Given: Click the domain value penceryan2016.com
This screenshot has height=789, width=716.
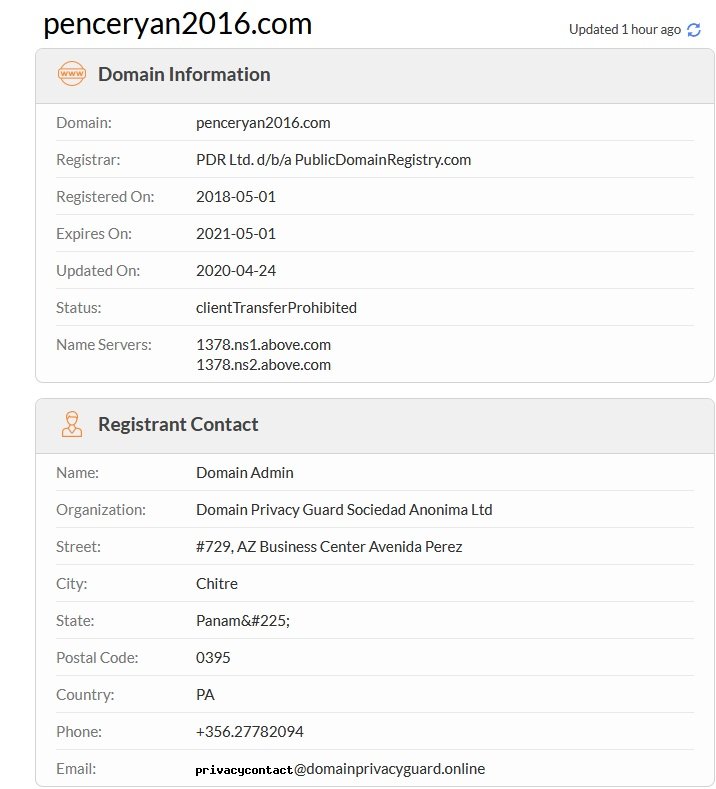Looking at the screenshot, I should (263, 123).
